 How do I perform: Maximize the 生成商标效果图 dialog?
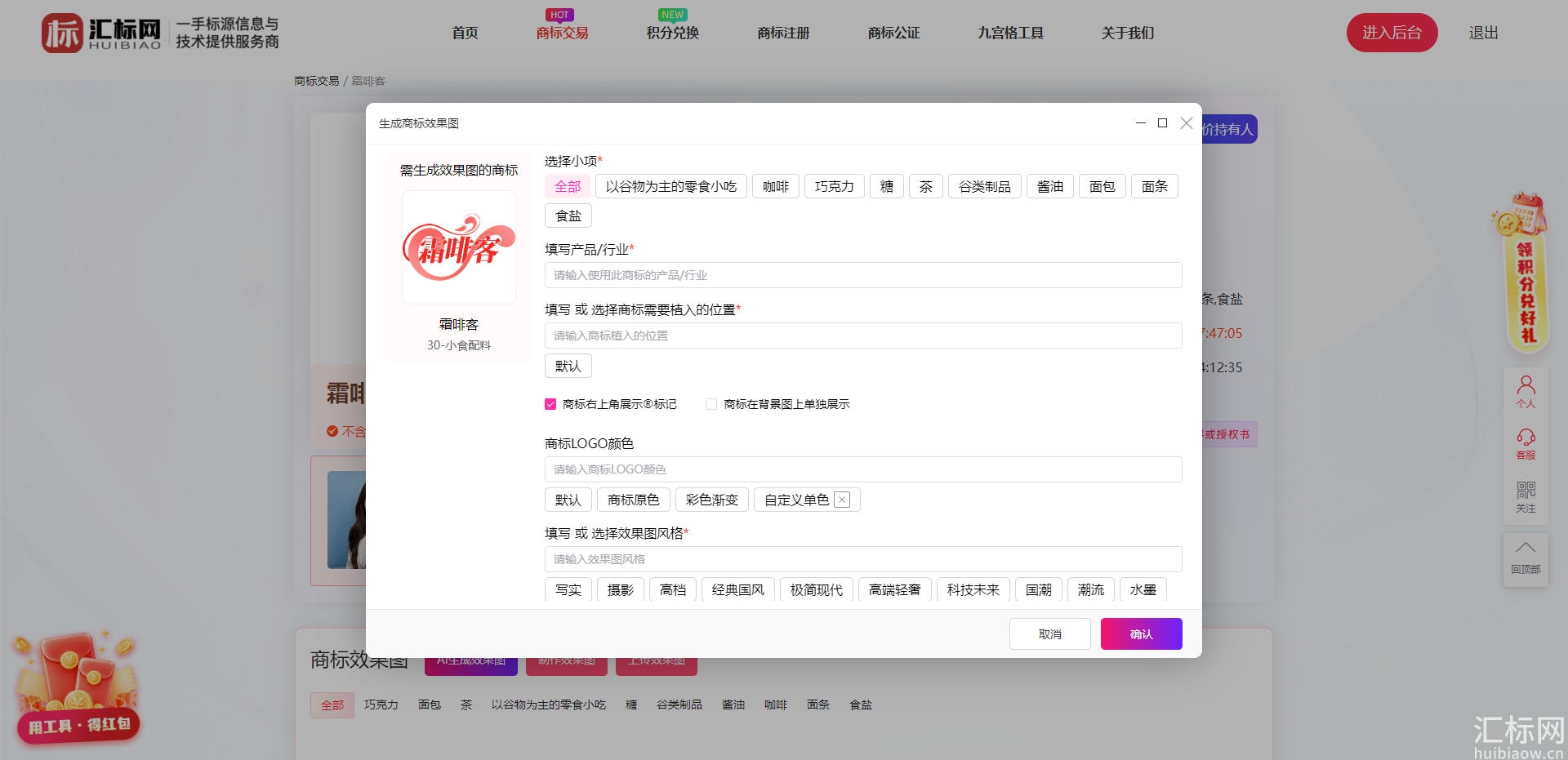[x=1162, y=123]
